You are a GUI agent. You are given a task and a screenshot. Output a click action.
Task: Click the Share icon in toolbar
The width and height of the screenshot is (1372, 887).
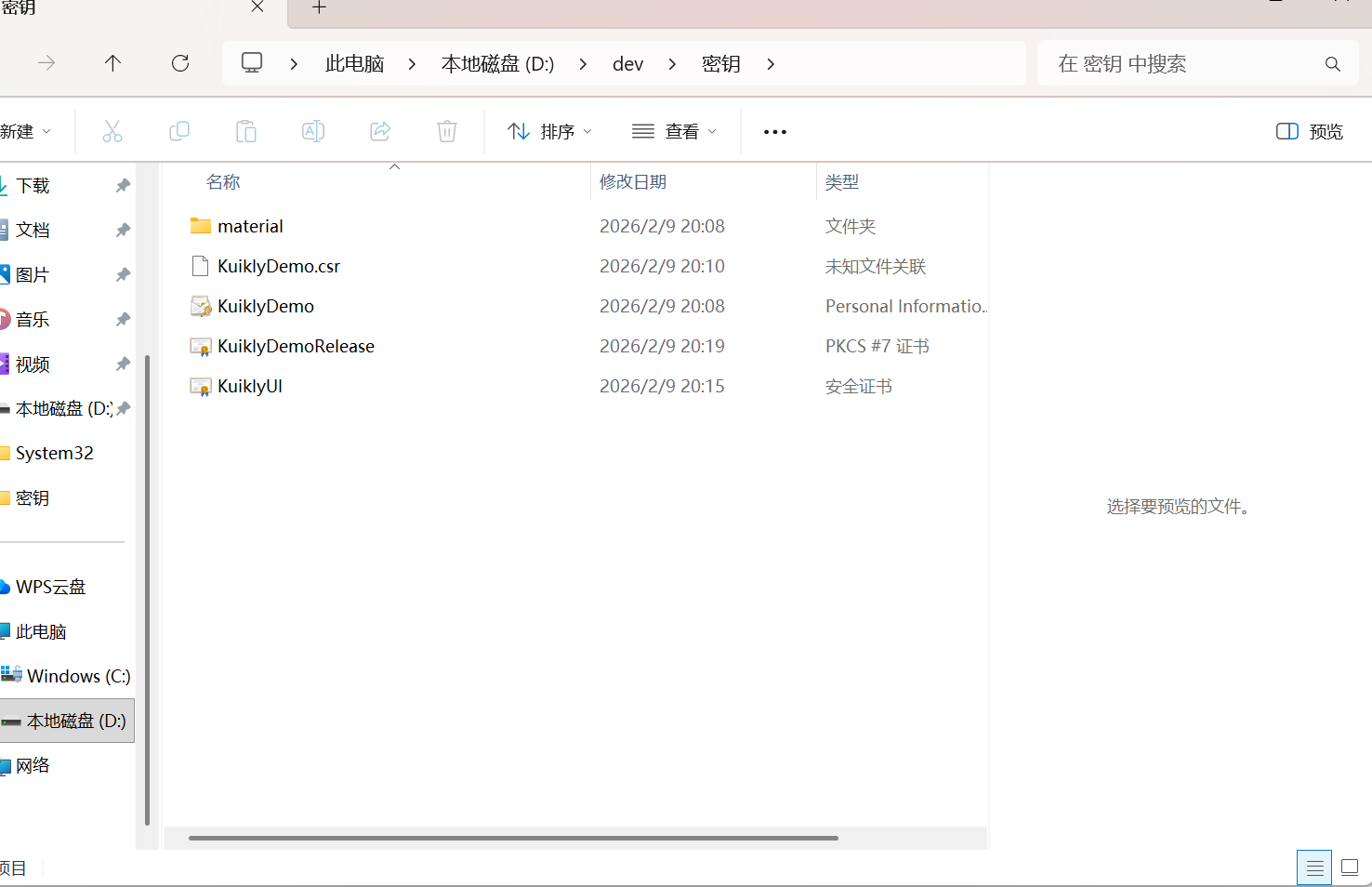pos(380,132)
